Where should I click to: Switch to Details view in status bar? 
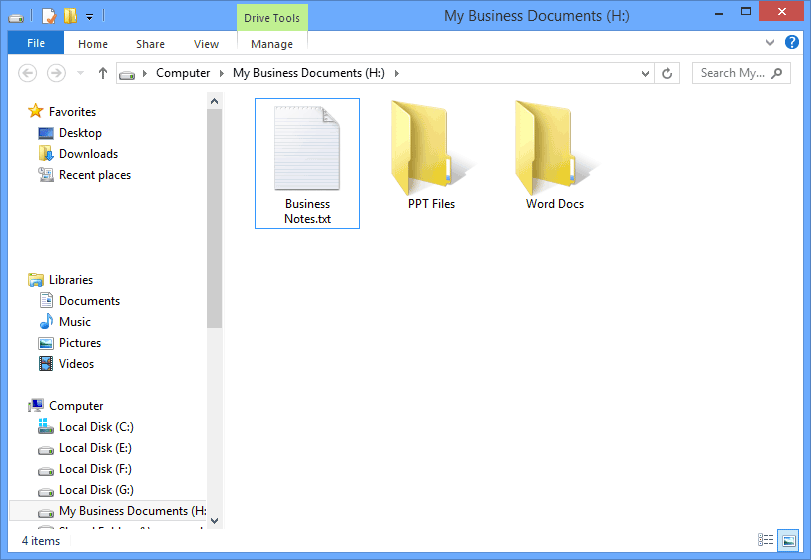765,540
